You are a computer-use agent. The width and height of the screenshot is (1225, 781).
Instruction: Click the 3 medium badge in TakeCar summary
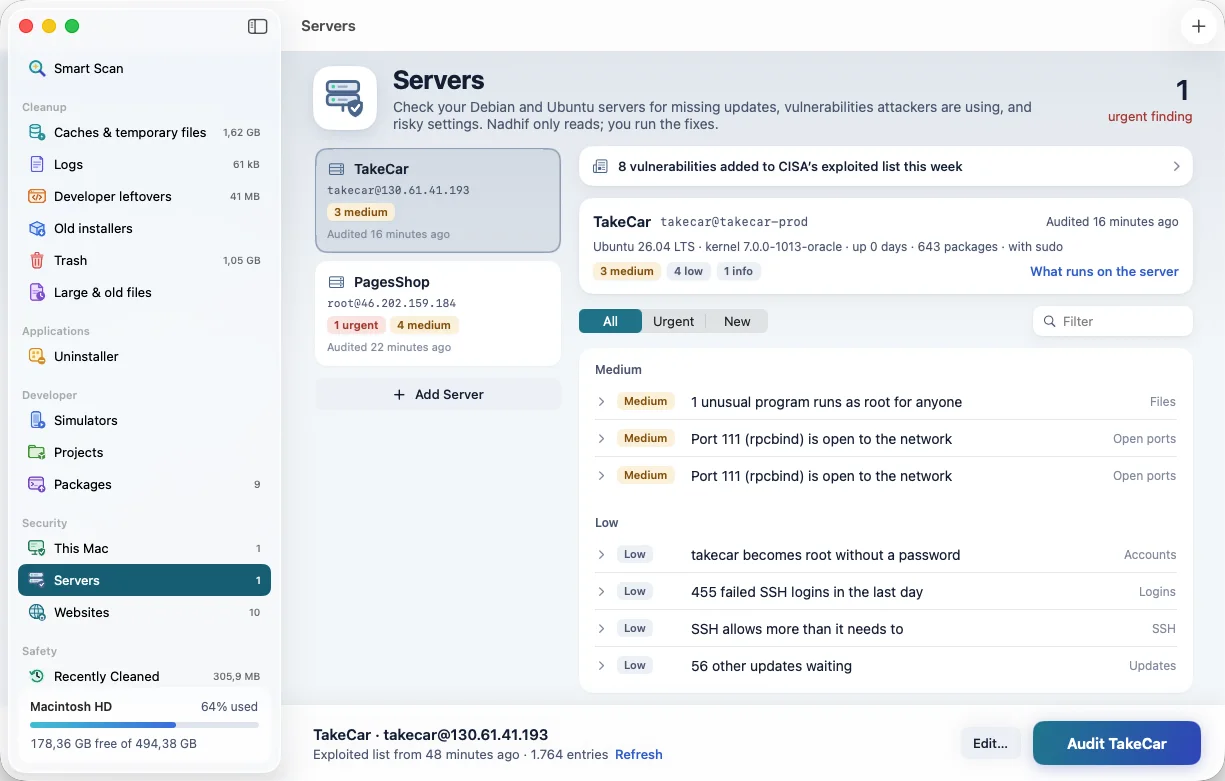point(626,271)
